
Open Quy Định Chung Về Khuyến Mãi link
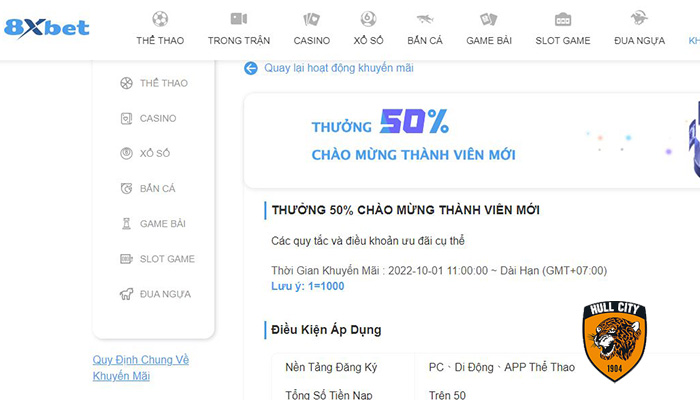tap(141, 368)
